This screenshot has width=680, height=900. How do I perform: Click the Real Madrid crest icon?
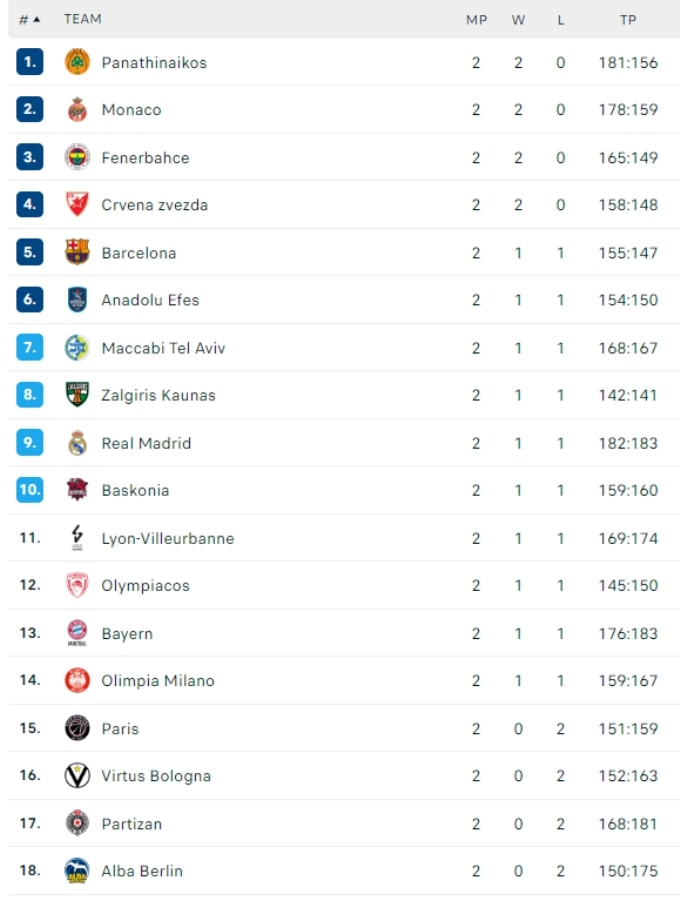tap(77, 443)
